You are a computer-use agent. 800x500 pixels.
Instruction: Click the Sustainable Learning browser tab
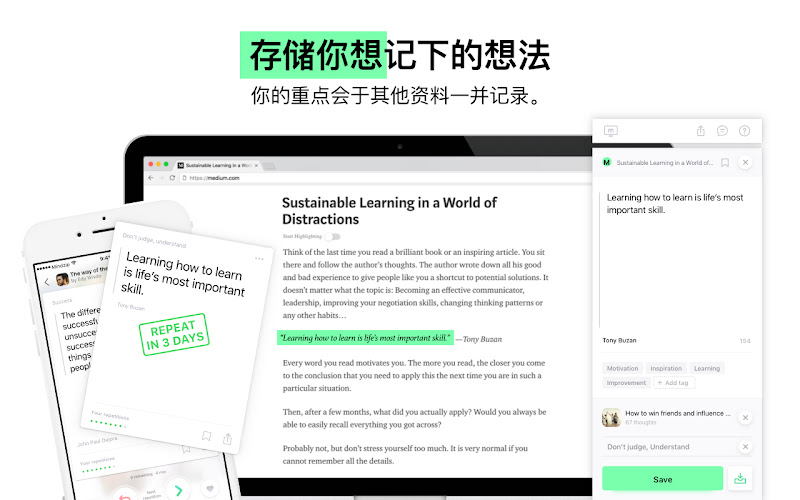point(218,165)
